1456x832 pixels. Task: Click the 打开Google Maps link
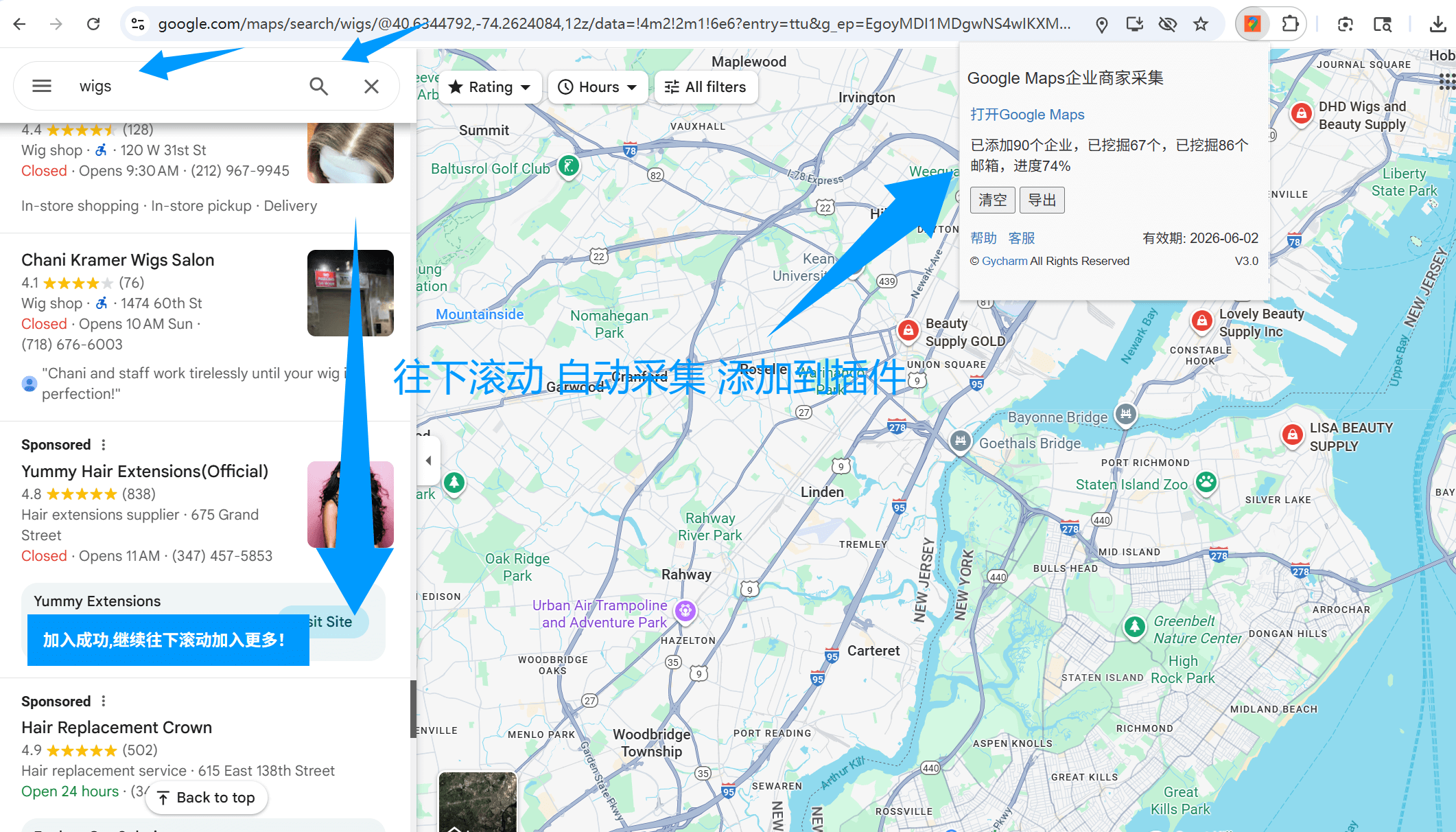coord(1027,115)
